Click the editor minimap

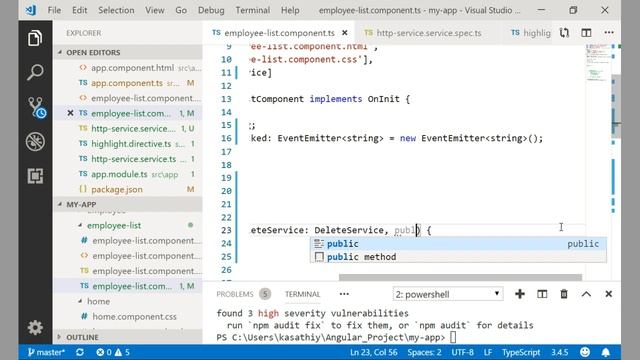pos(598,161)
